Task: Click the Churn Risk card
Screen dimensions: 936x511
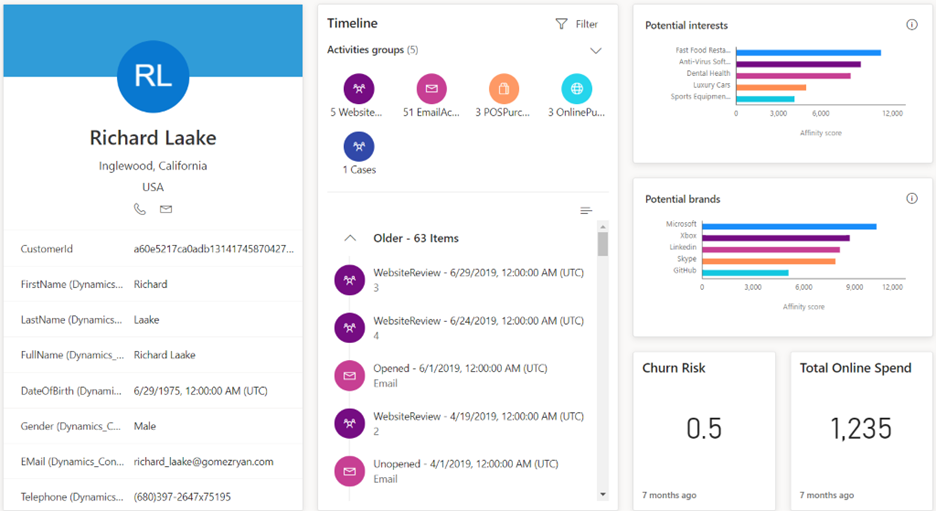Action: 704,428
